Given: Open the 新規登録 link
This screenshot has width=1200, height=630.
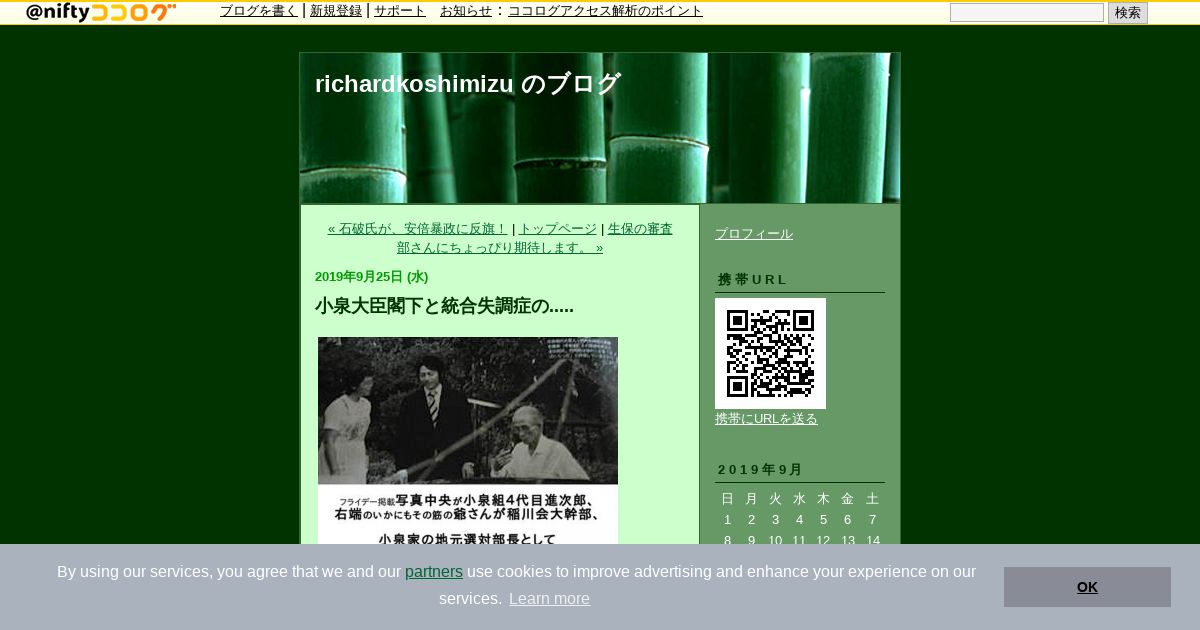Looking at the screenshot, I should click(336, 11).
